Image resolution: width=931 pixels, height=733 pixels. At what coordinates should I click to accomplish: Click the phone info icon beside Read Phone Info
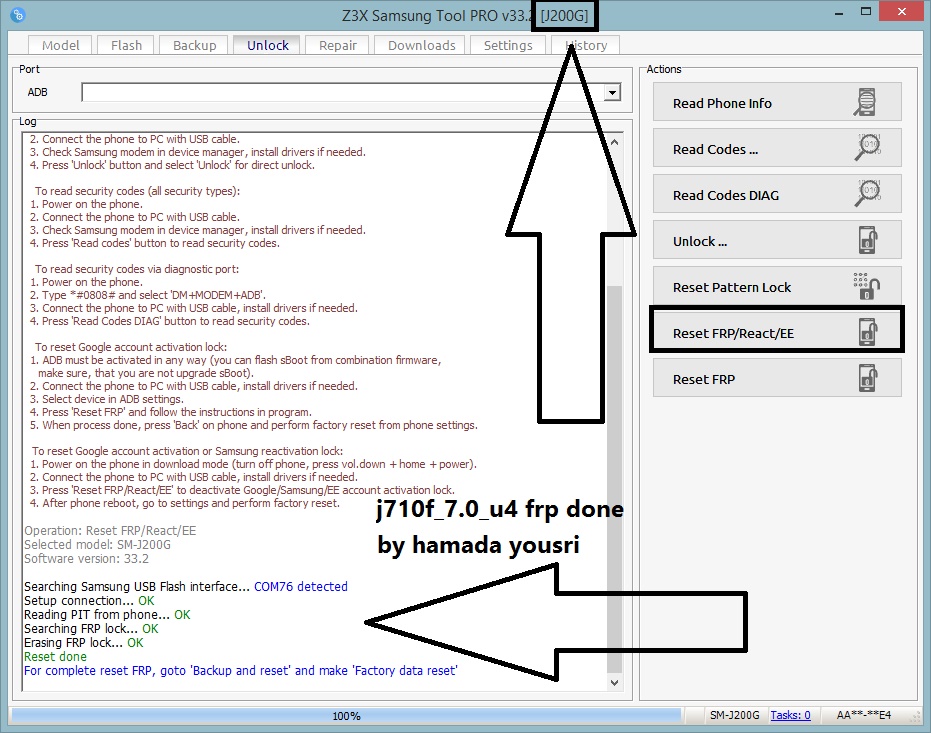866,102
